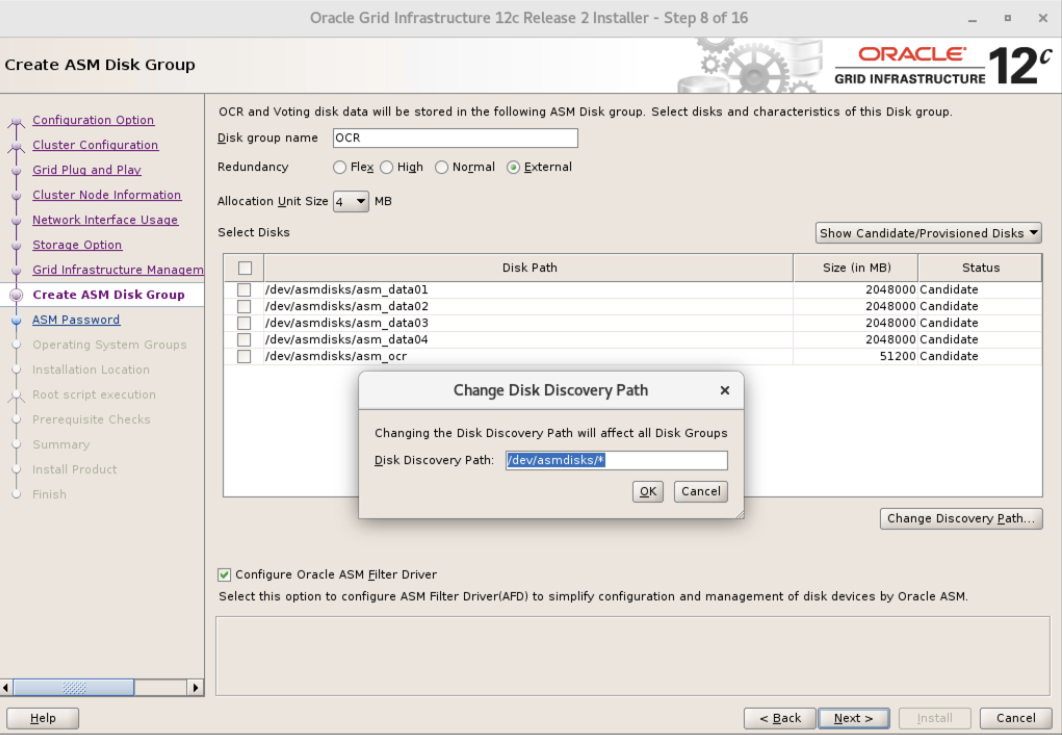Click sidebar scrollbar right arrow
The width and height of the screenshot is (1062, 735).
pos(196,688)
